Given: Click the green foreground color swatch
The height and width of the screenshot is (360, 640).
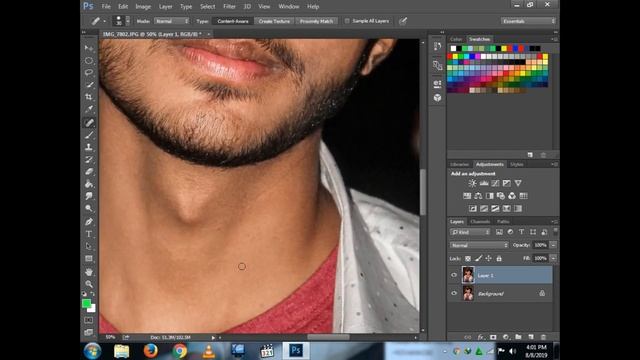Looking at the screenshot, I should [86, 303].
